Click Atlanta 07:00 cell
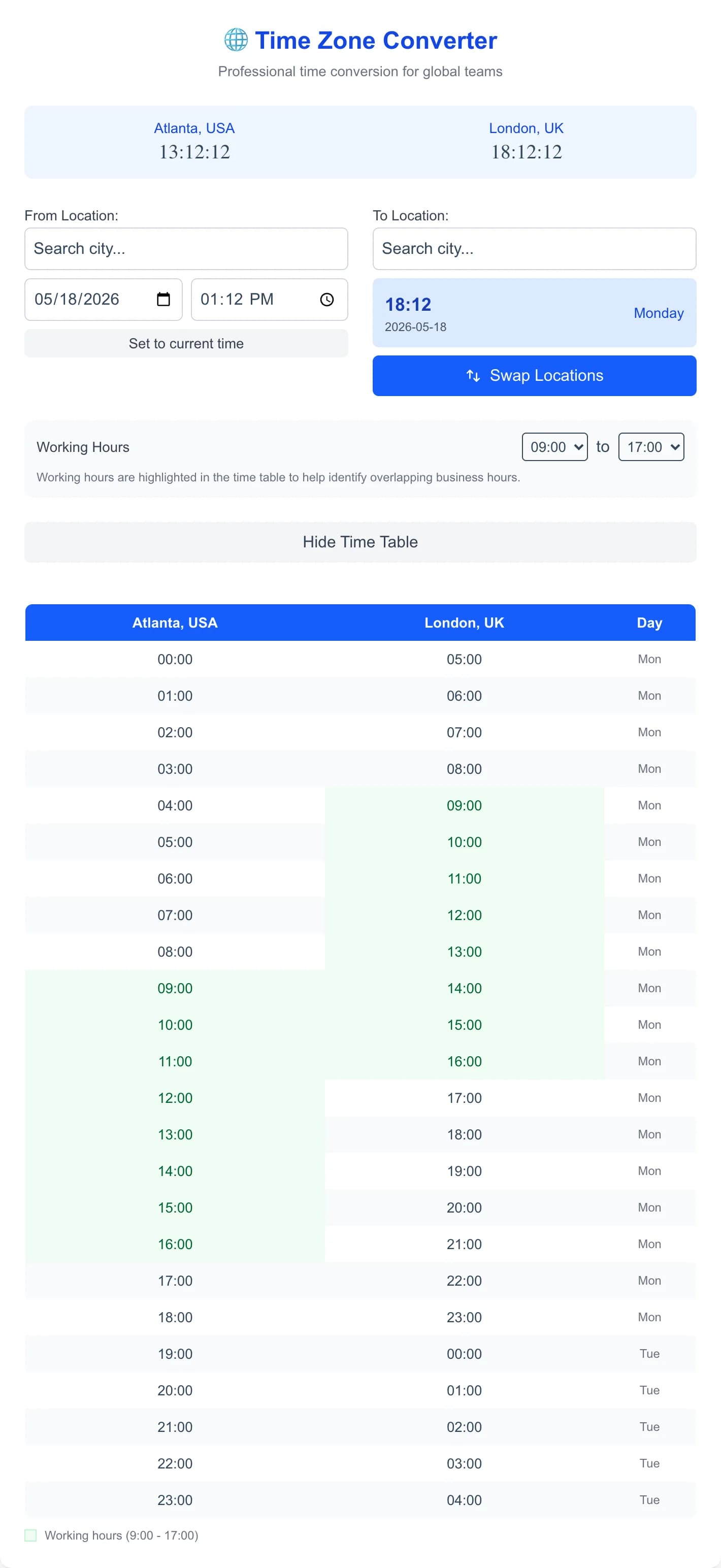This screenshot has height=1568, width=721. click(x=175, y=915)
